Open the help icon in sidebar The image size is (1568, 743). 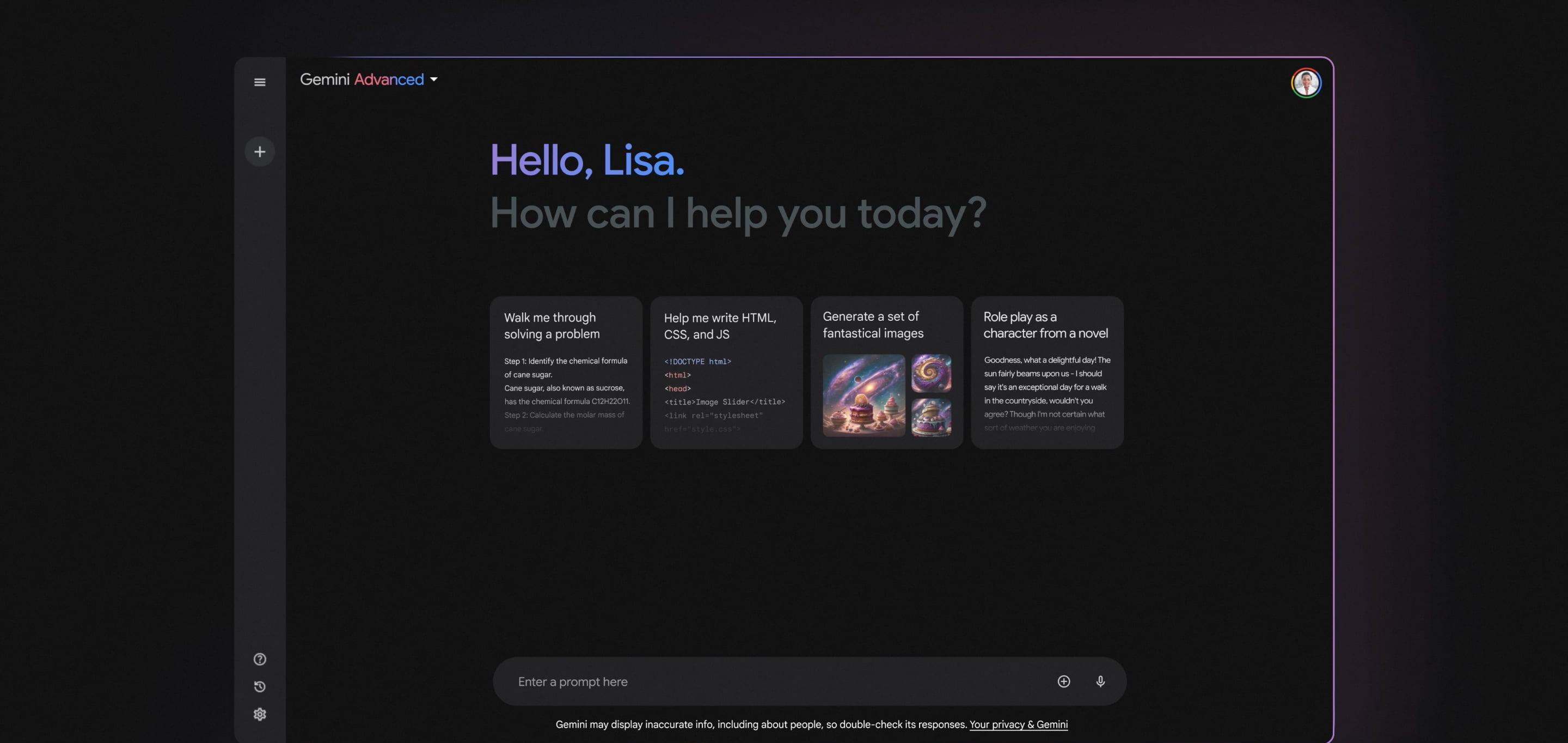(x=259, y=659)
